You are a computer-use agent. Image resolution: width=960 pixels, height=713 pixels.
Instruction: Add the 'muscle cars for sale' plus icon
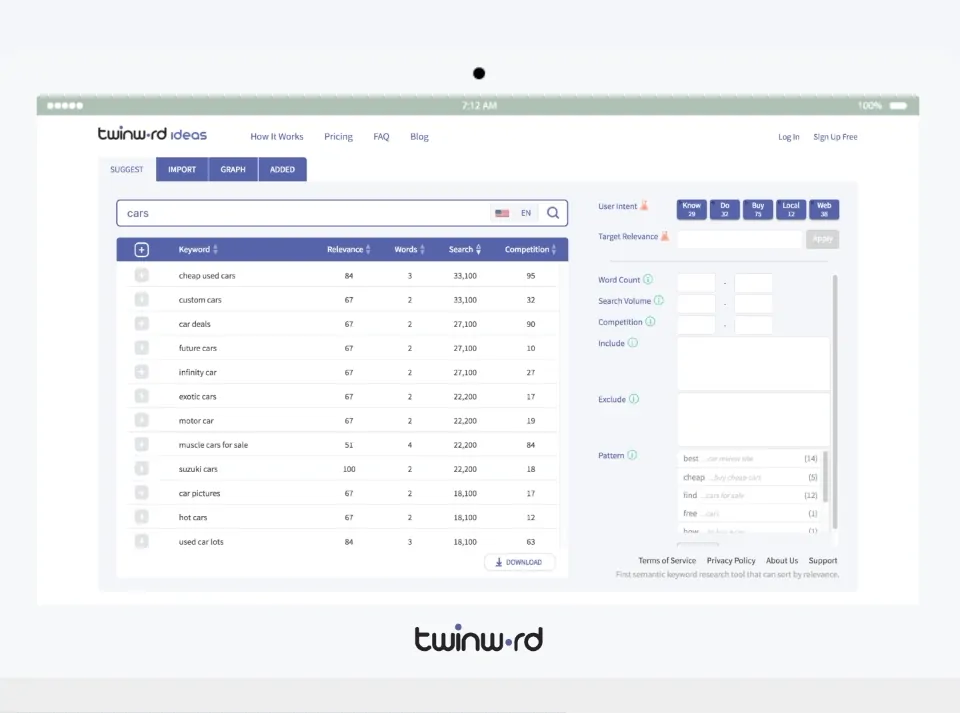coord(141,445)
